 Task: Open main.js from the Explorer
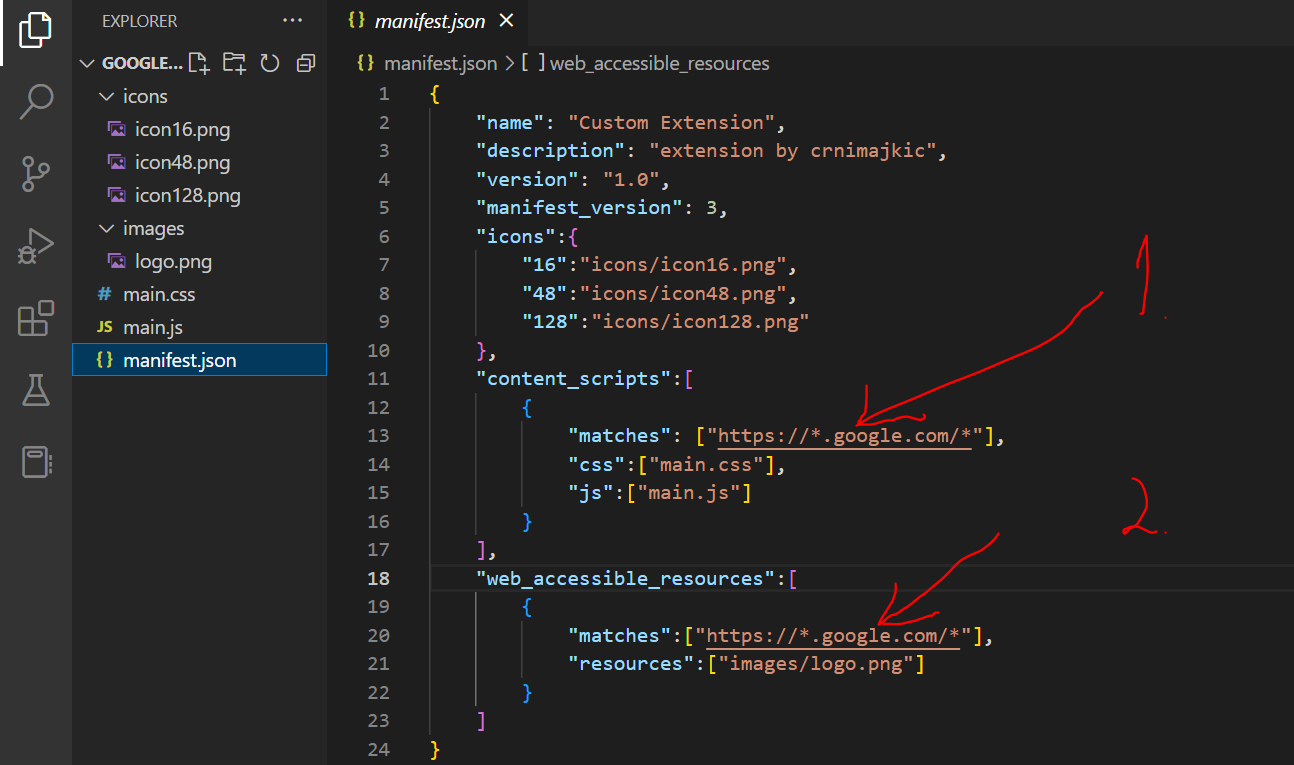pos(151,327)
